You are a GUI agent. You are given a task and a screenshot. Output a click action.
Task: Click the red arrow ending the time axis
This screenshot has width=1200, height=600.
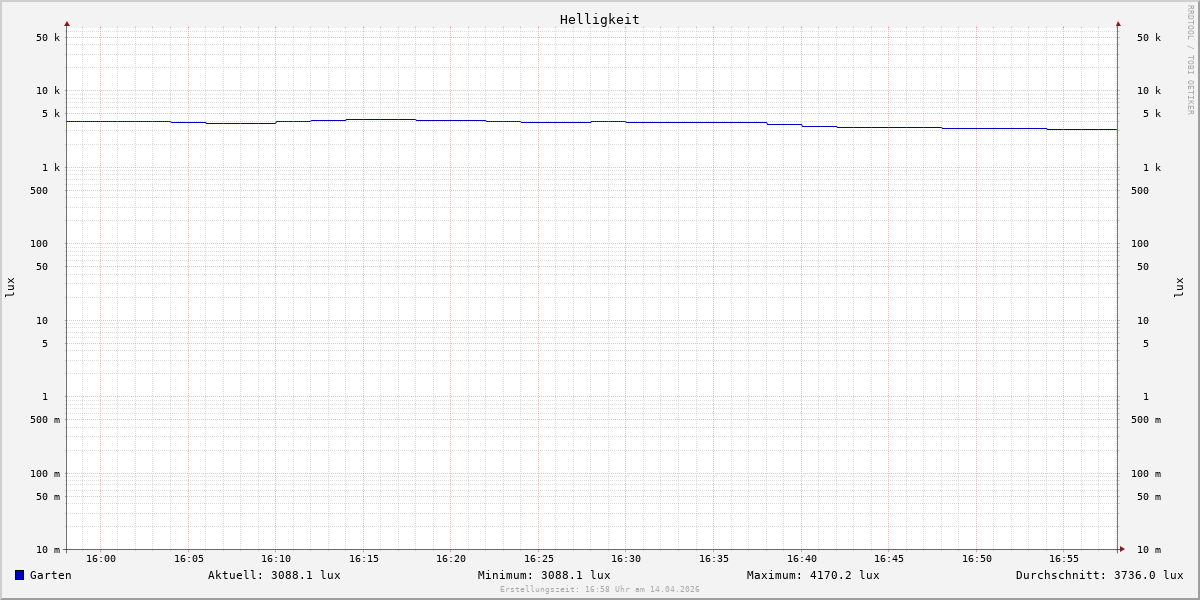point(1122,549)
